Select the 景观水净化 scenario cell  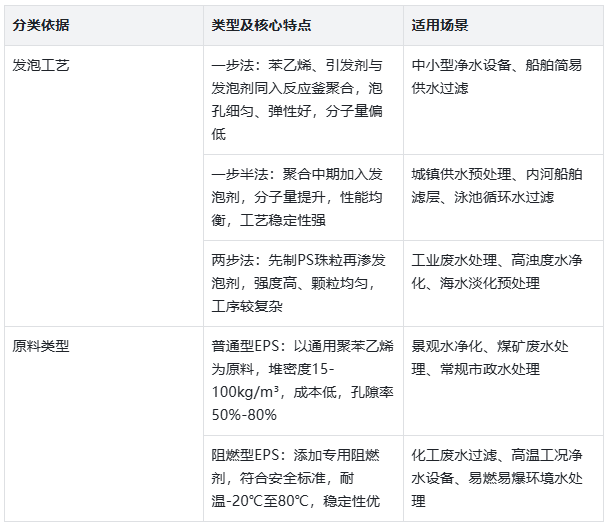(504, 358)
